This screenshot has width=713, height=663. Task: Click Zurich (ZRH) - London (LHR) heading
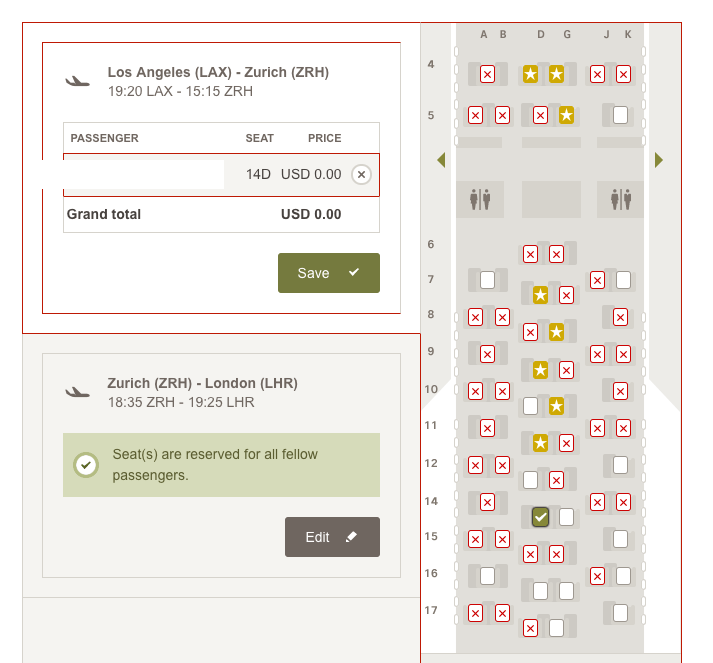pyautogui.click(x=202, y=383)
